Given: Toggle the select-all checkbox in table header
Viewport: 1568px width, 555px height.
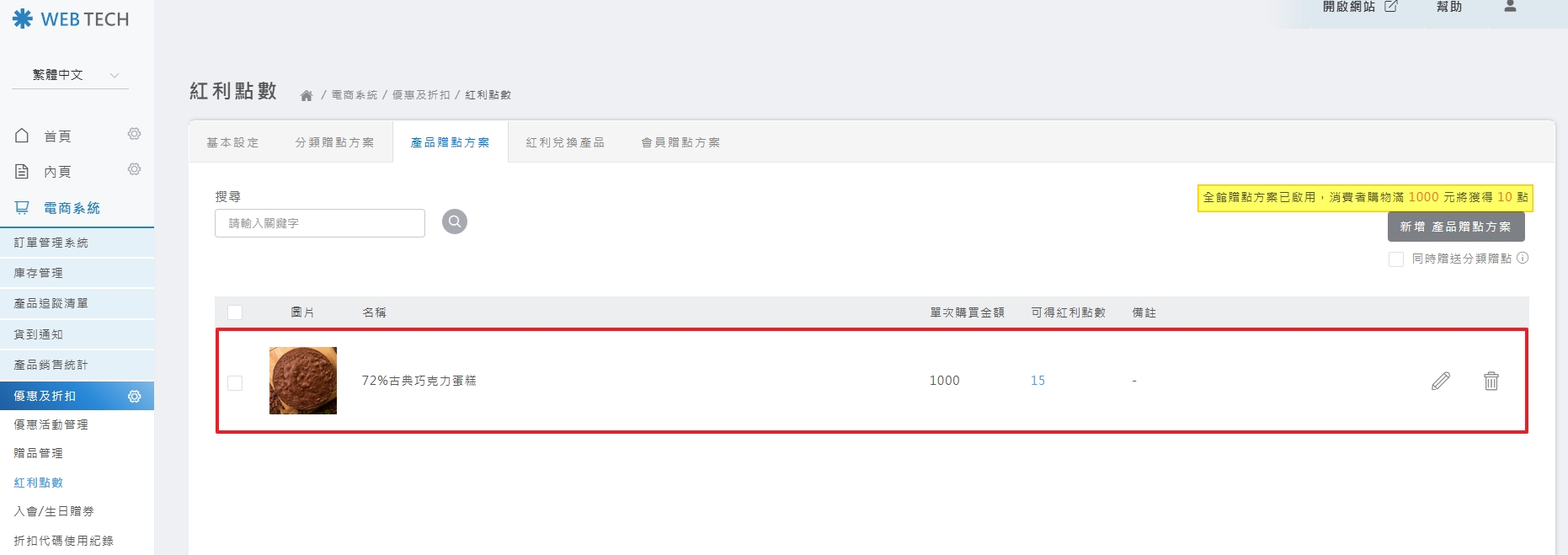Looking at the screenshot, I should point(235,312).
